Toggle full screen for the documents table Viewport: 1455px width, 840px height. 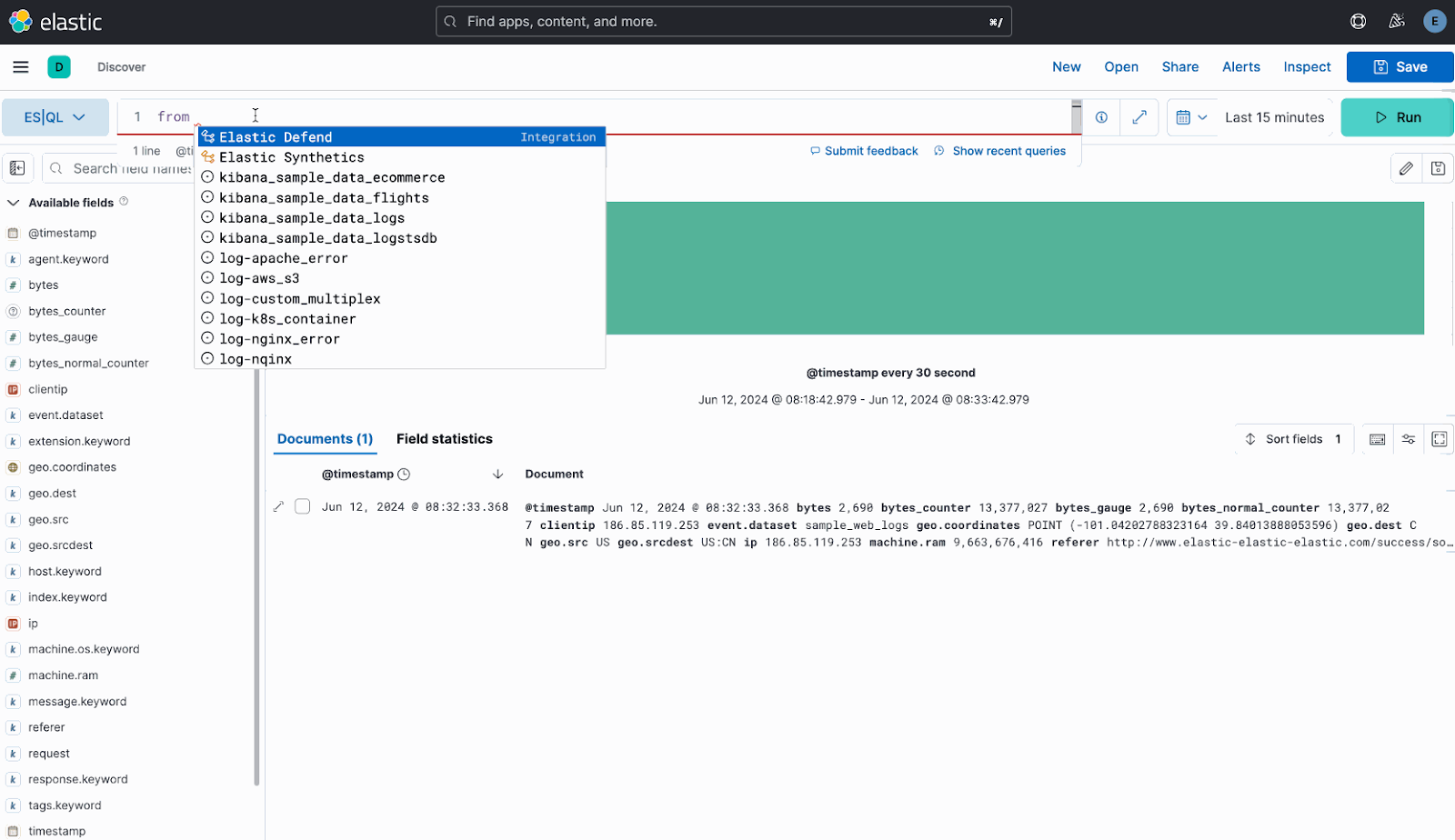pos(1439,439)
